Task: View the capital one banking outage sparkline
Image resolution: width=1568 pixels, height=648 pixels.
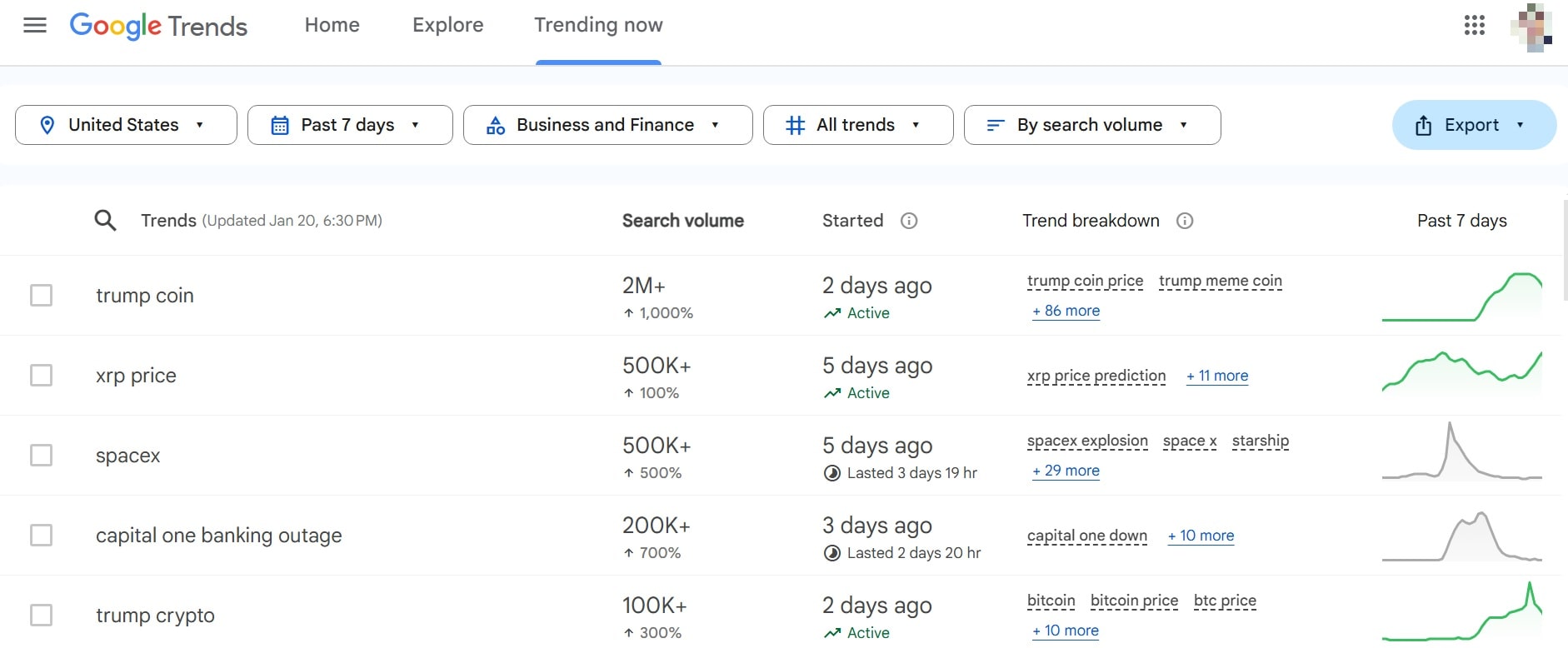Action: [x=1462, y=536]
